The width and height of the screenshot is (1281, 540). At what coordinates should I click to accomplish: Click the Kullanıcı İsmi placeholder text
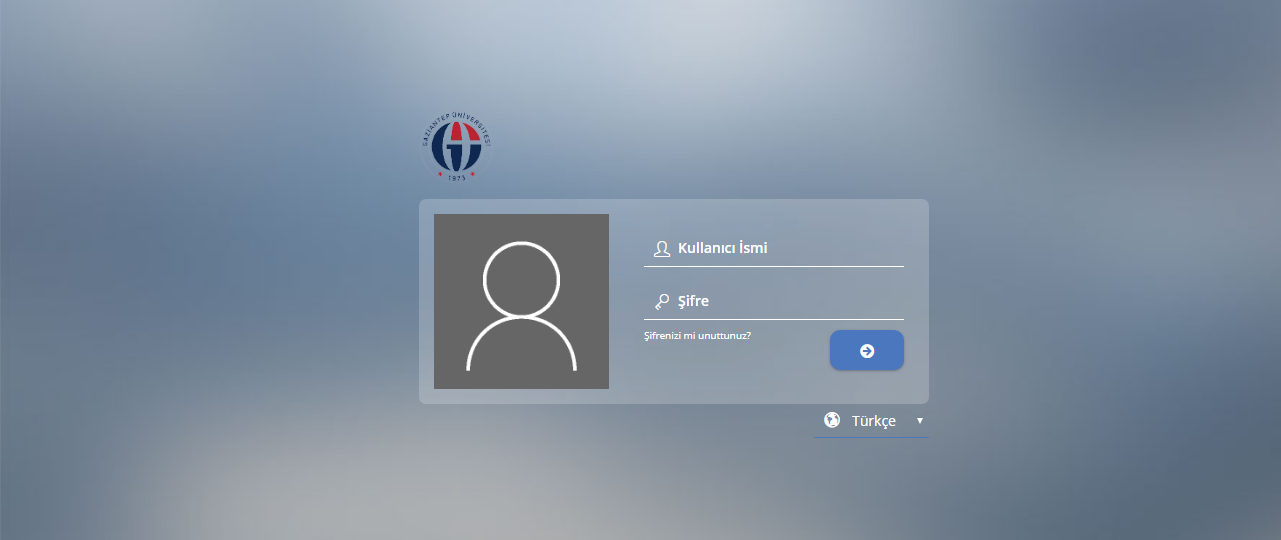[x=722, y=248]
